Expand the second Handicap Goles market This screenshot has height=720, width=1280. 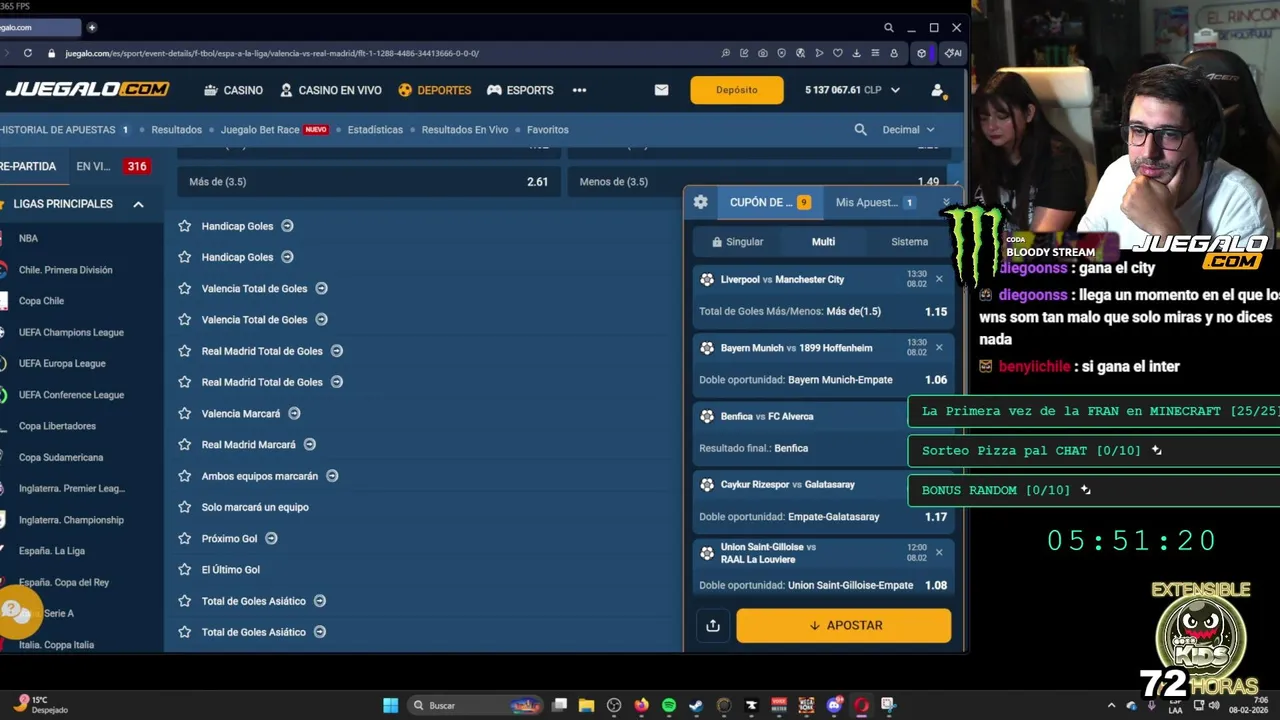[287, 257]
